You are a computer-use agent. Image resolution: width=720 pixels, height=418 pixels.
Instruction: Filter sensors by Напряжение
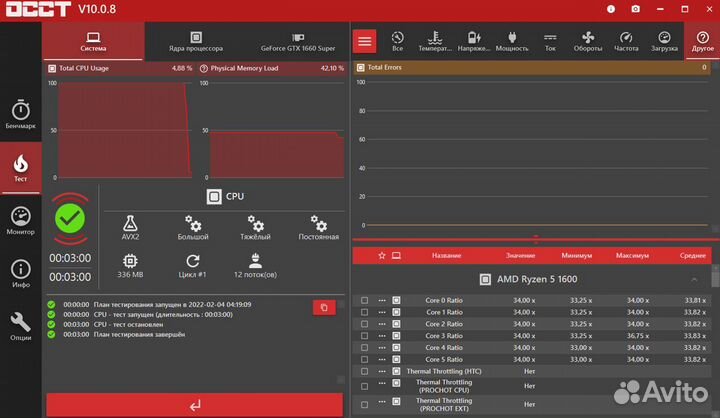click(x=474, y=41)
